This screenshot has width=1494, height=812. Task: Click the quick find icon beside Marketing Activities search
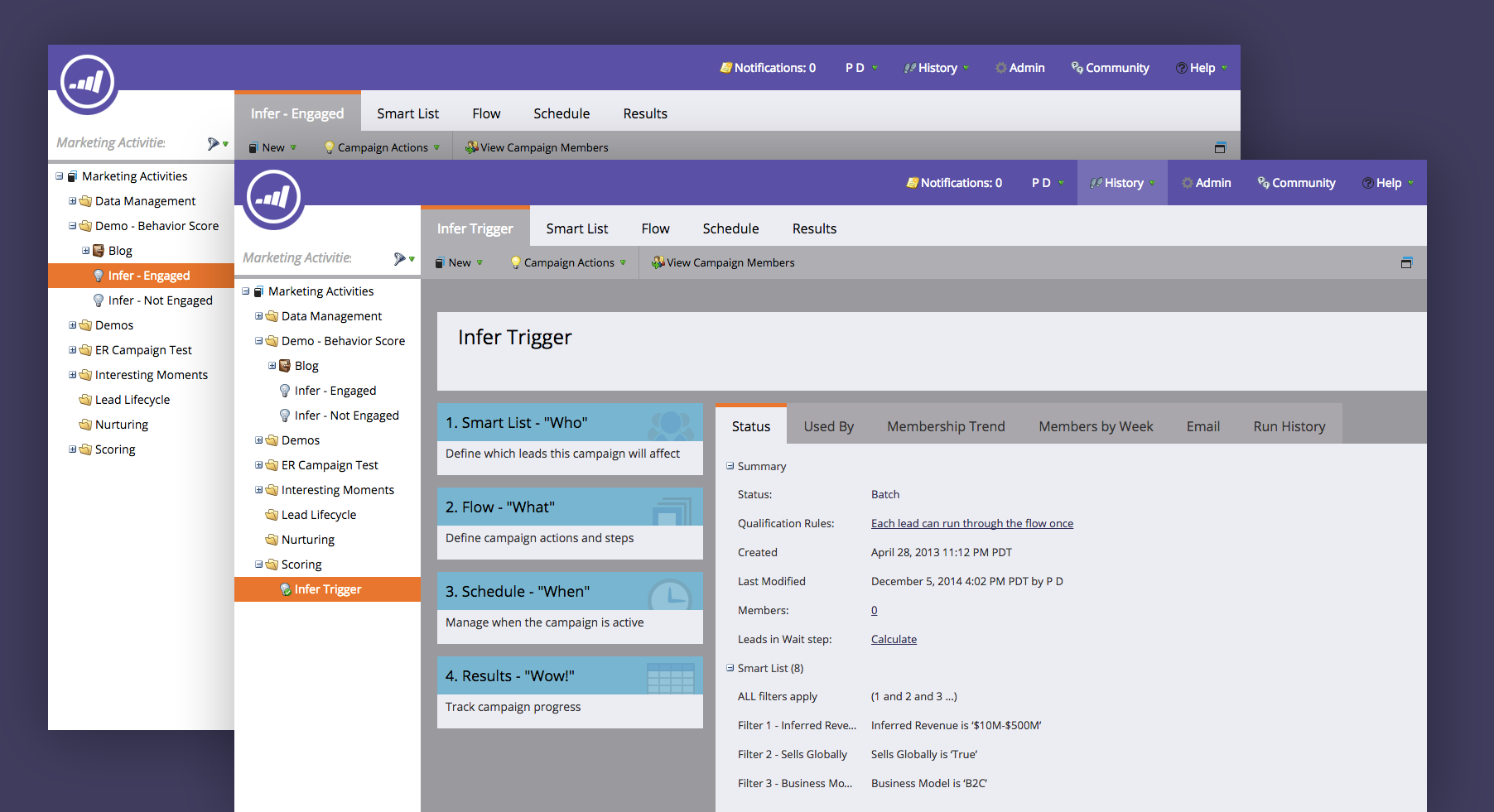[401, 258]
